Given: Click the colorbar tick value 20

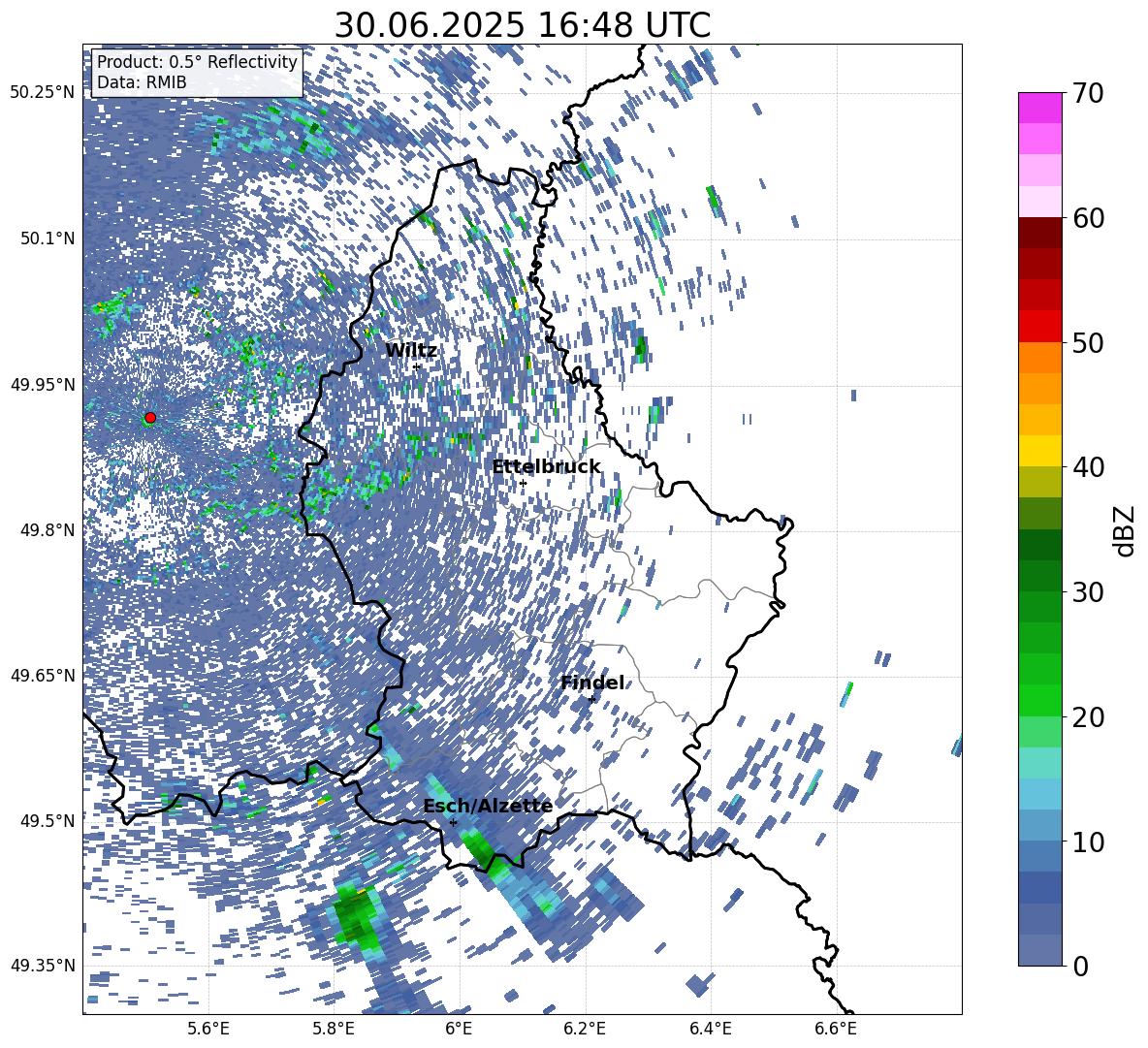Looking at the screenshot, I should point(1088,716).
